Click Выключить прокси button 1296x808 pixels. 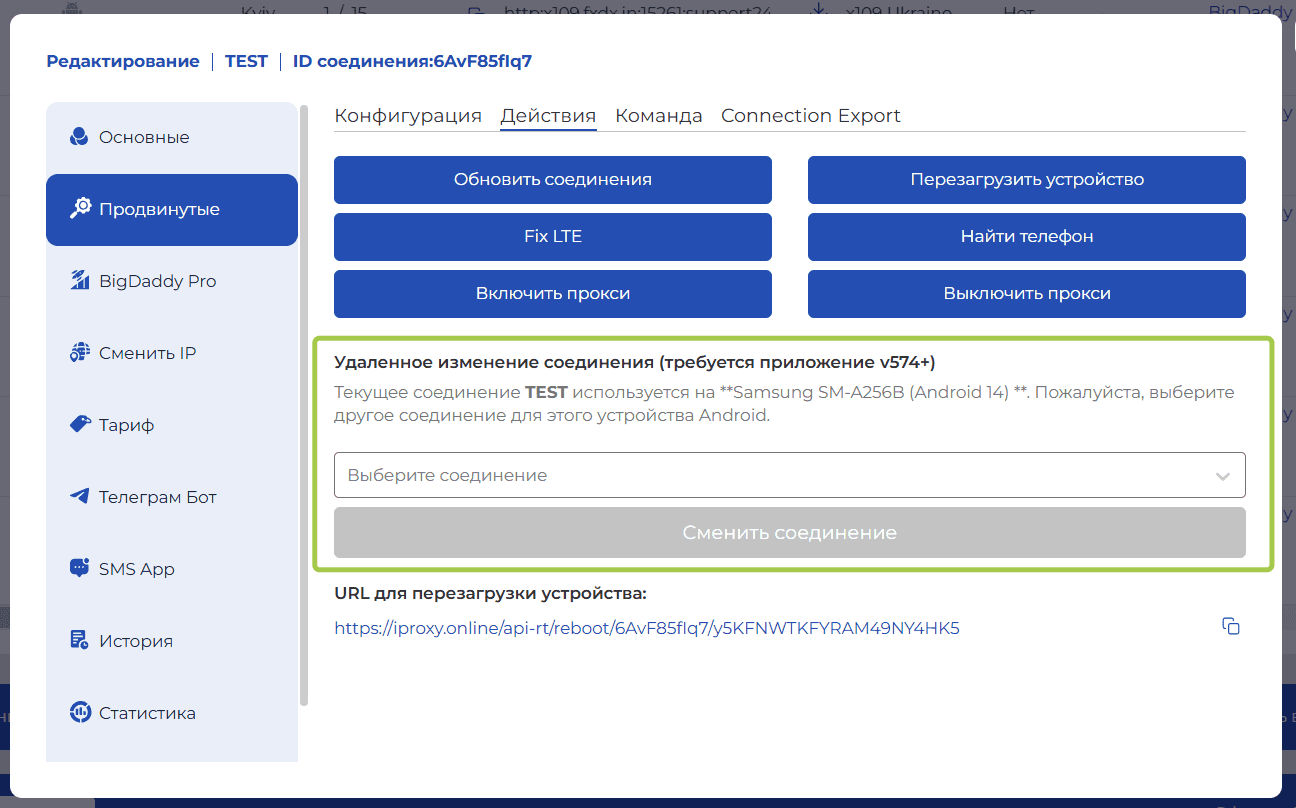pyautogui.click(x=1027, y=294)
